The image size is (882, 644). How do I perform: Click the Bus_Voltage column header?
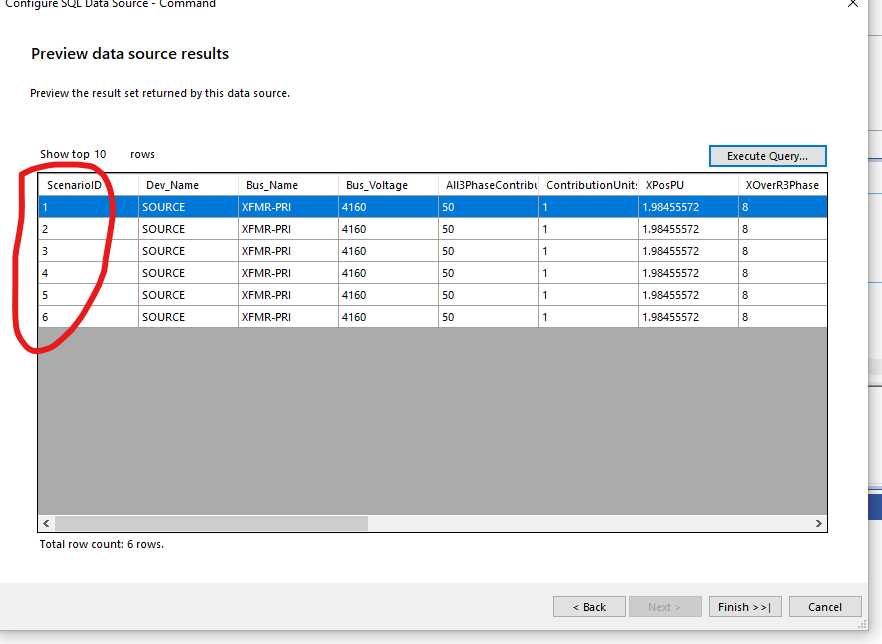[x=376, y=185]
